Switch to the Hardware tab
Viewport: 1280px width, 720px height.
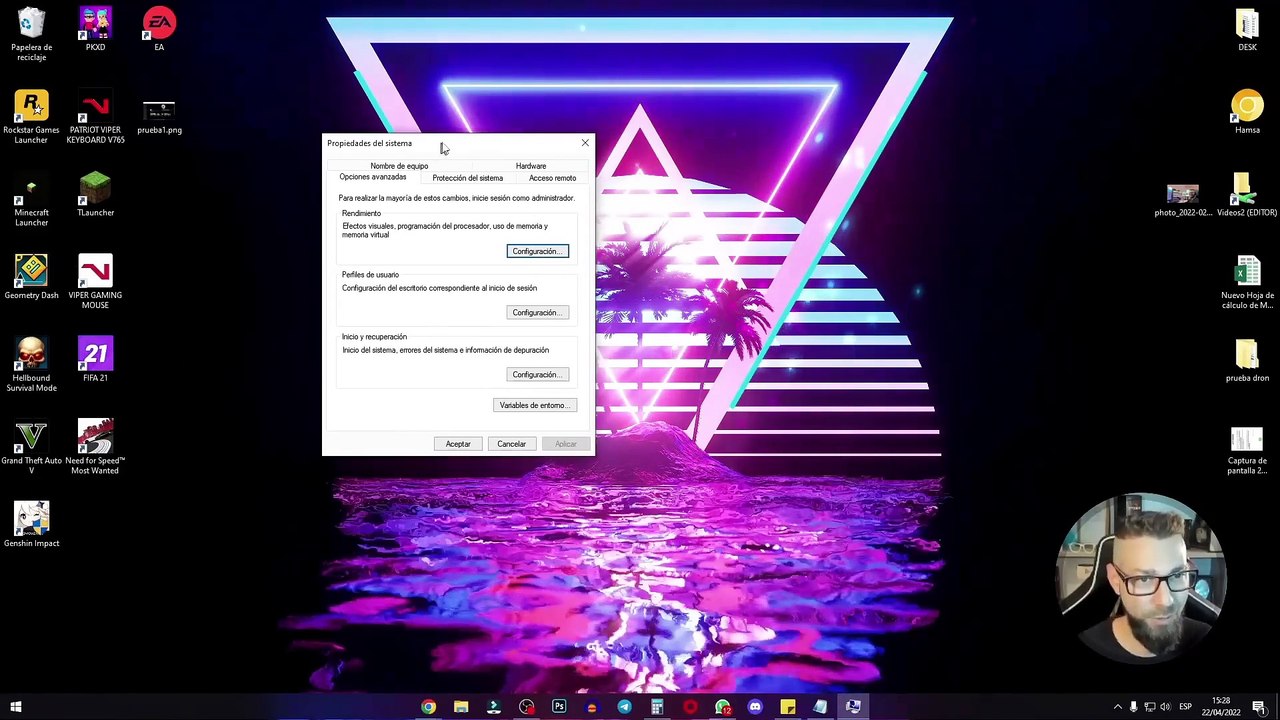(x=531, y=166)
